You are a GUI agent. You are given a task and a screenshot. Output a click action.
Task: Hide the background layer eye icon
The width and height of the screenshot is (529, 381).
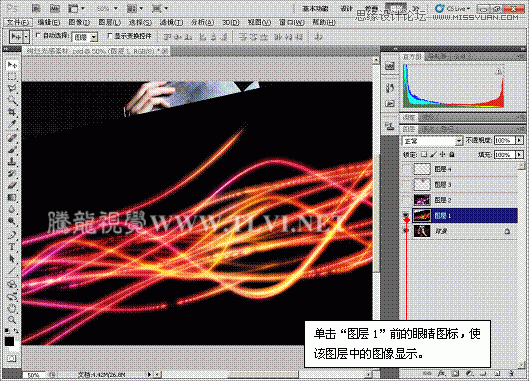point(406,231)
